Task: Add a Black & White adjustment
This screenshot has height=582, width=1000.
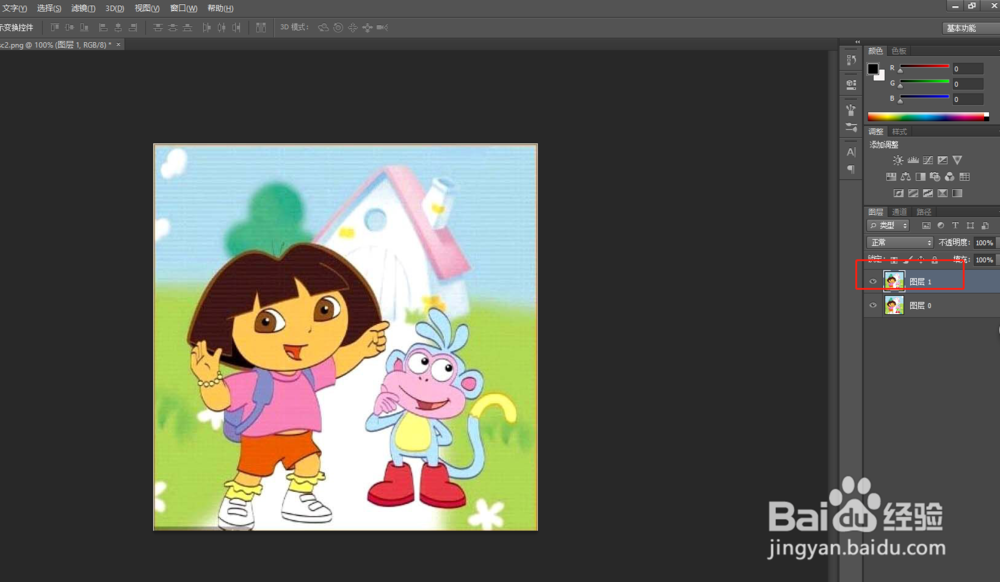Action: pos(920,177)
